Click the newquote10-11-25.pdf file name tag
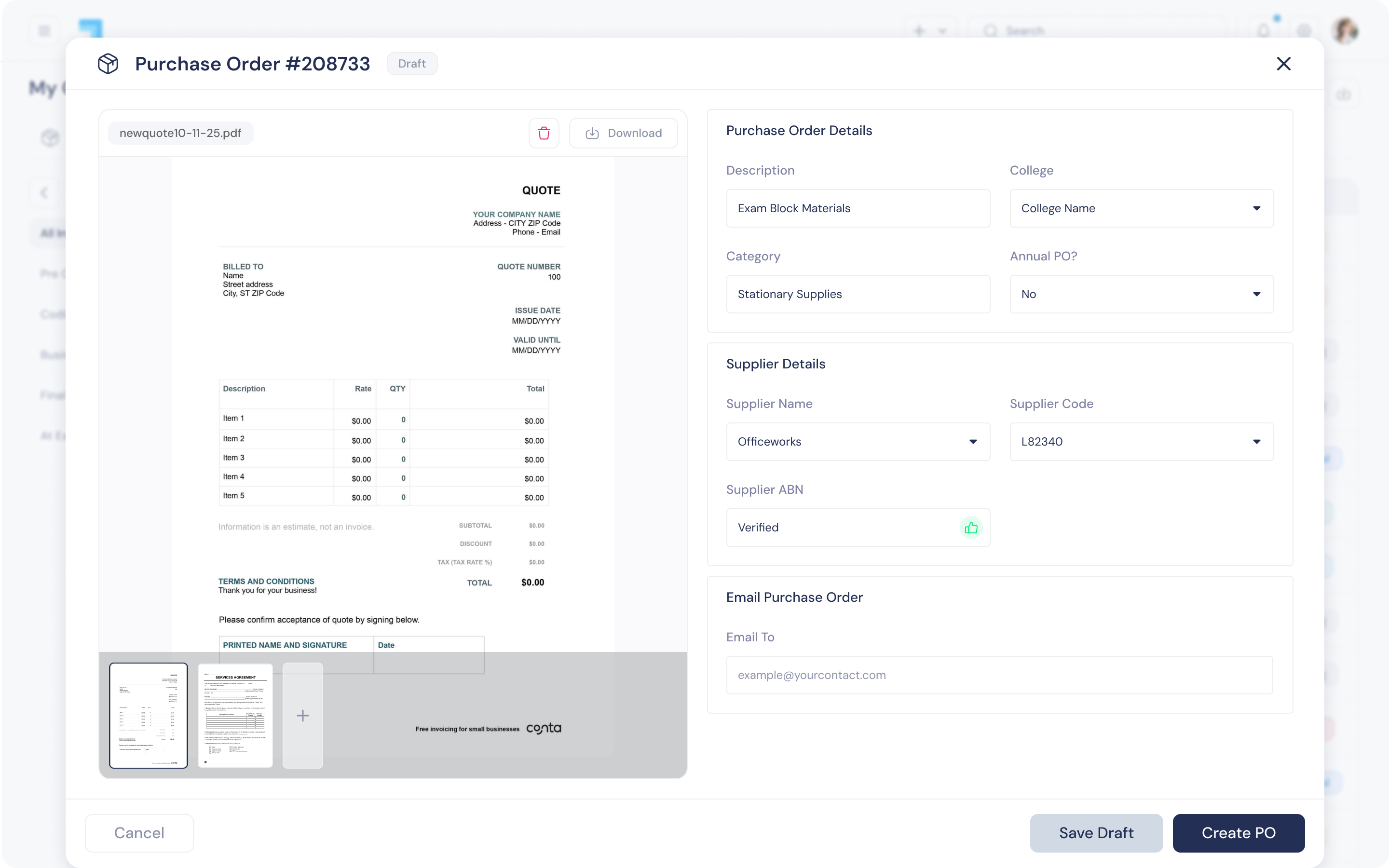The width and height of the screenshot is (1389, 868). pyautogui.click(x=180, y=133)
